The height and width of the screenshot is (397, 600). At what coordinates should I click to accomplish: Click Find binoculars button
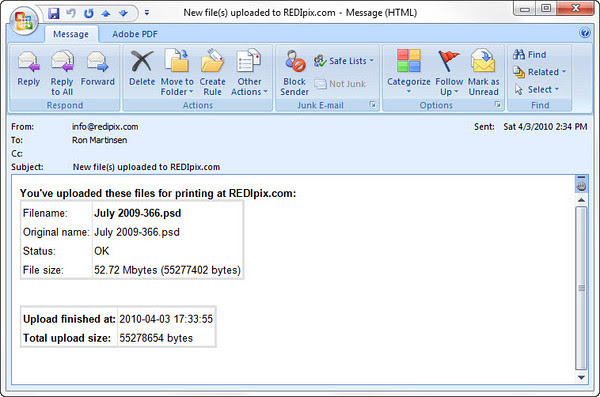(530, 55)
